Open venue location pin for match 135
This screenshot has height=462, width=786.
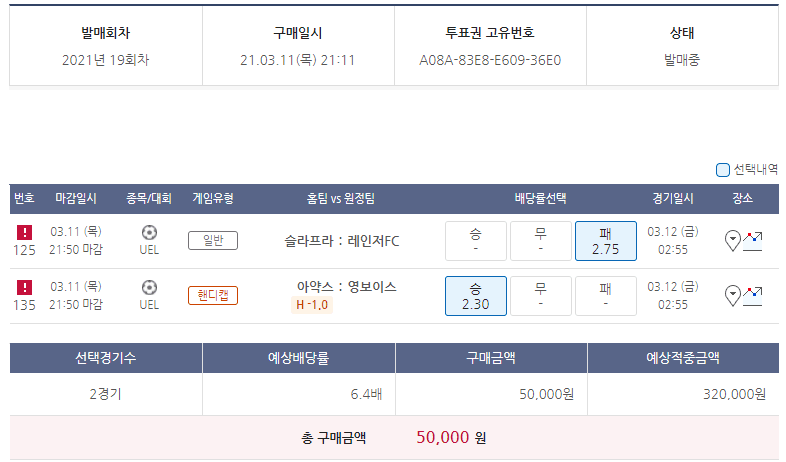point(733,295)
